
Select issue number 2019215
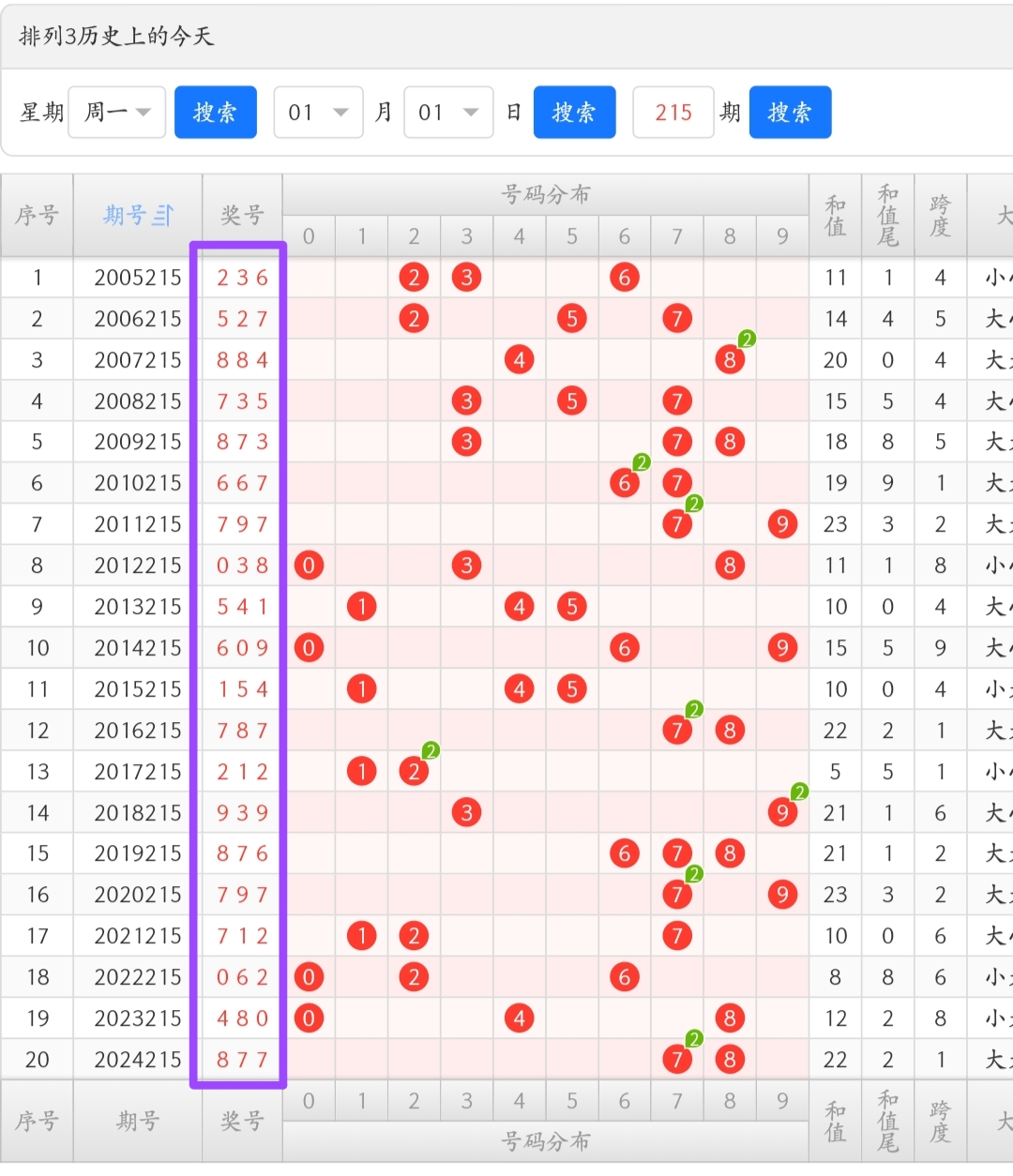pos(138,853)
